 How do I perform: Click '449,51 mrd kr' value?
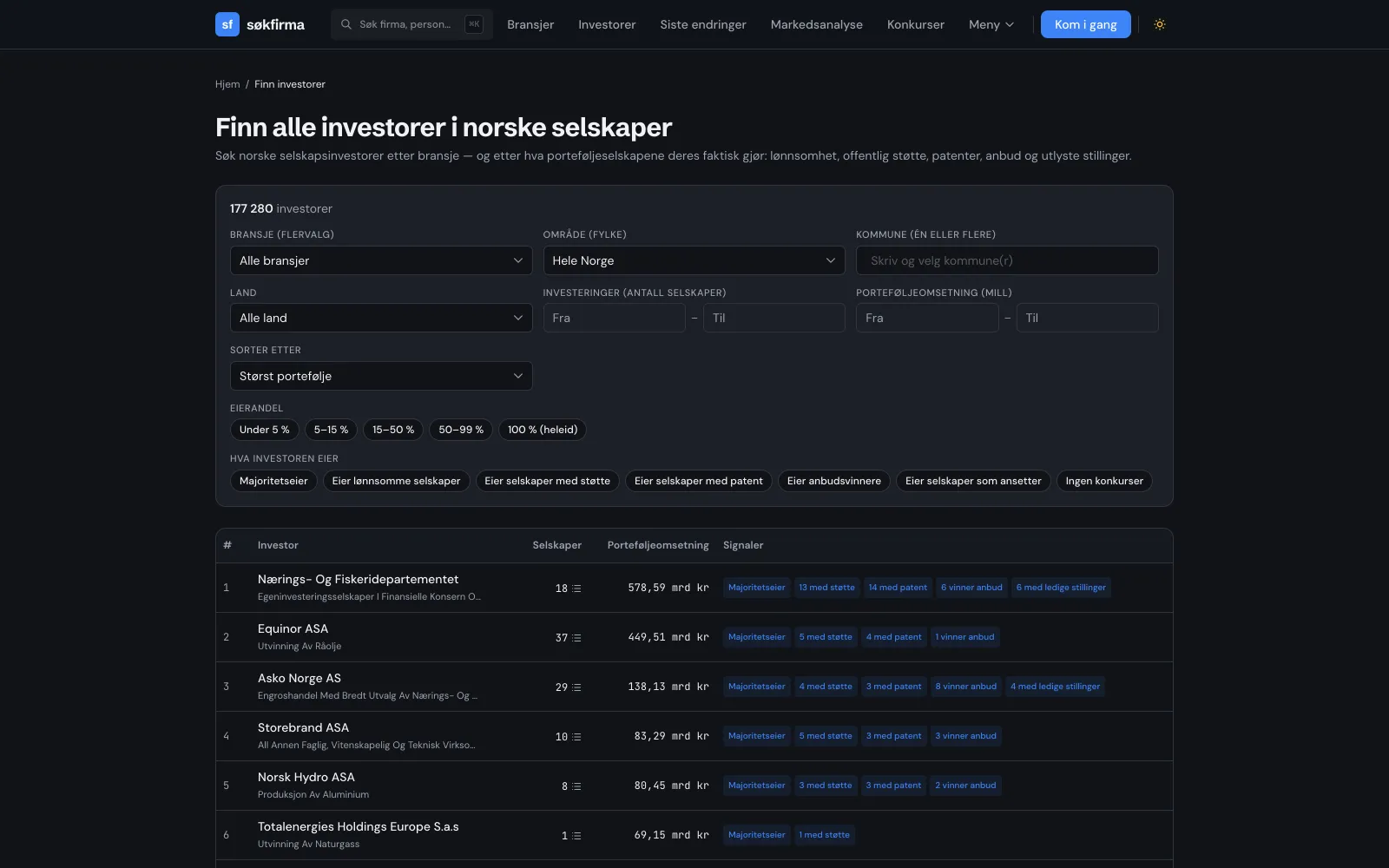click(x=668, y=637)
